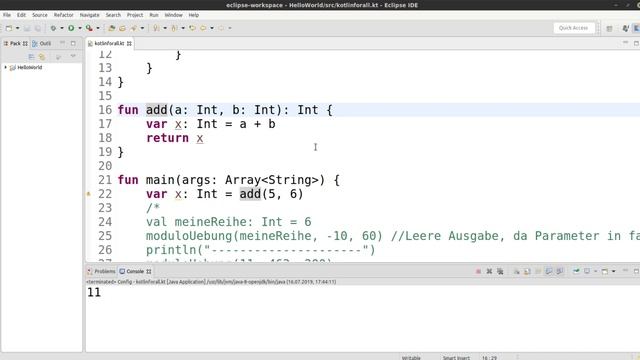Switch to the Problems tab
This screenshot has width=640, height=360.
(x=101, y=271)
